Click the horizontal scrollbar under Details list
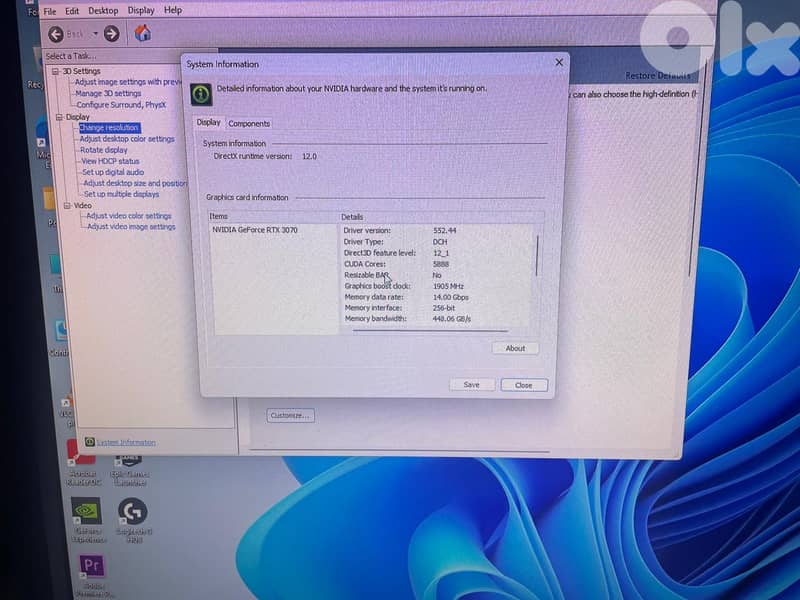This screenshot has height=600, width=800. [x=430, y=331]
